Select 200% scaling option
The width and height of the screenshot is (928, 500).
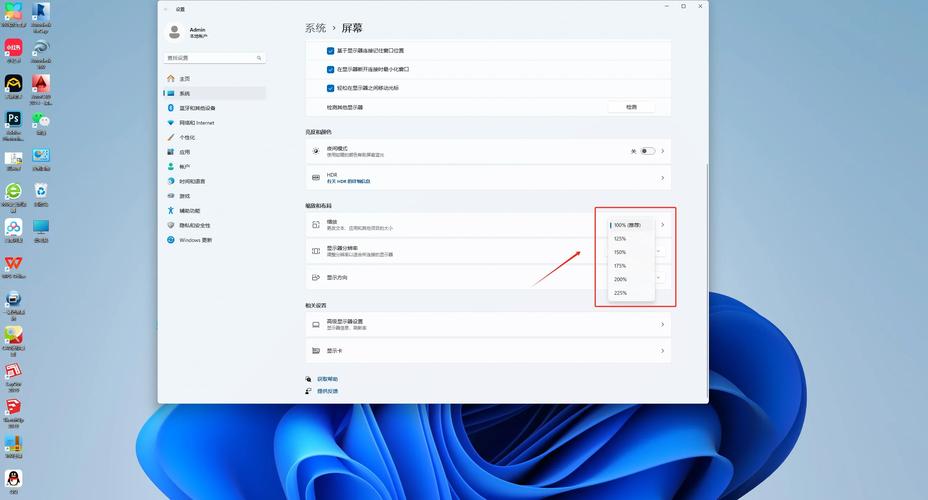[620, 279]
